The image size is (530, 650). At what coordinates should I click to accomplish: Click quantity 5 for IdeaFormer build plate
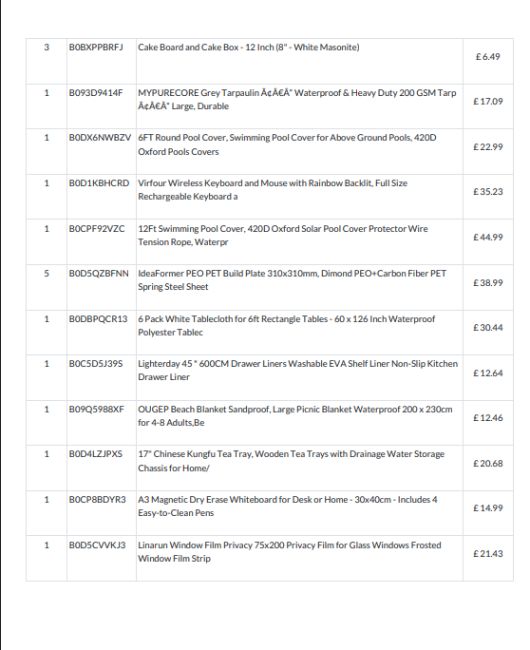46,274
